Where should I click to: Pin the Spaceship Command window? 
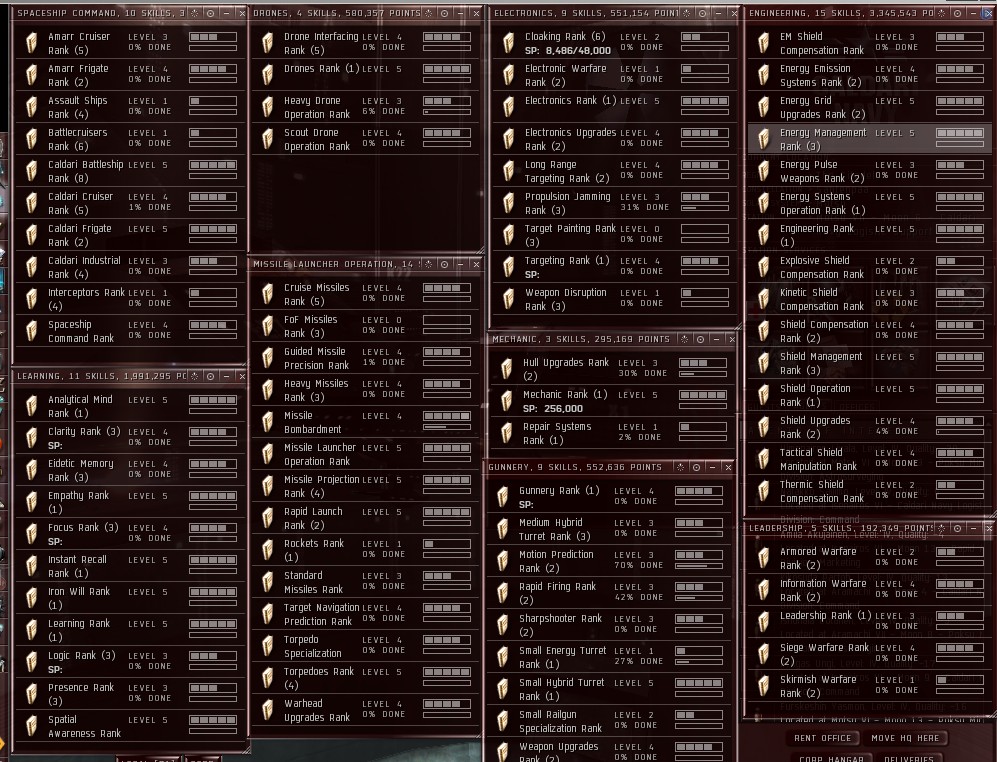210,13
